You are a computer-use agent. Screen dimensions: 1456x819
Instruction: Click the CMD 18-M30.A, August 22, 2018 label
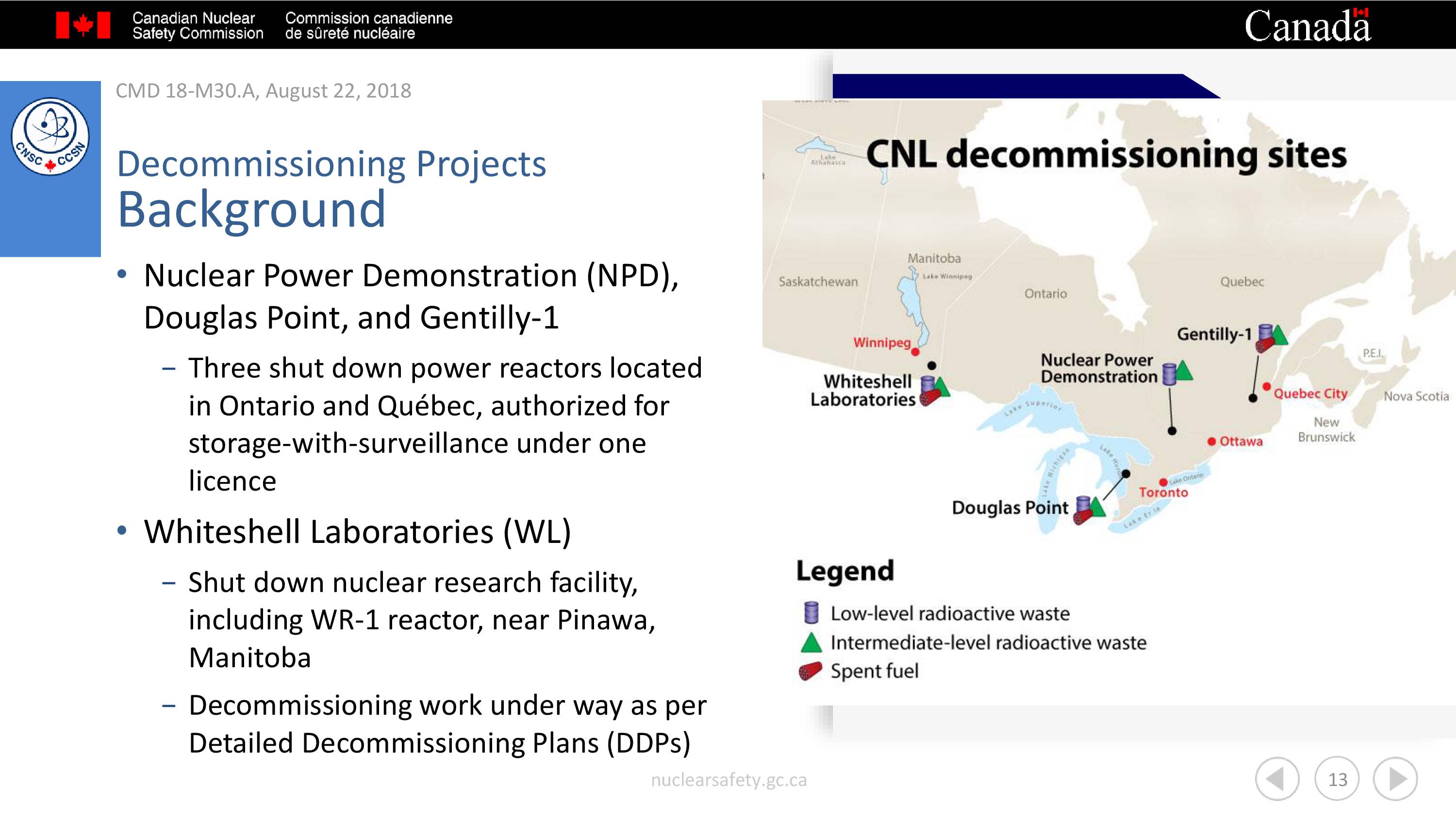264,90
